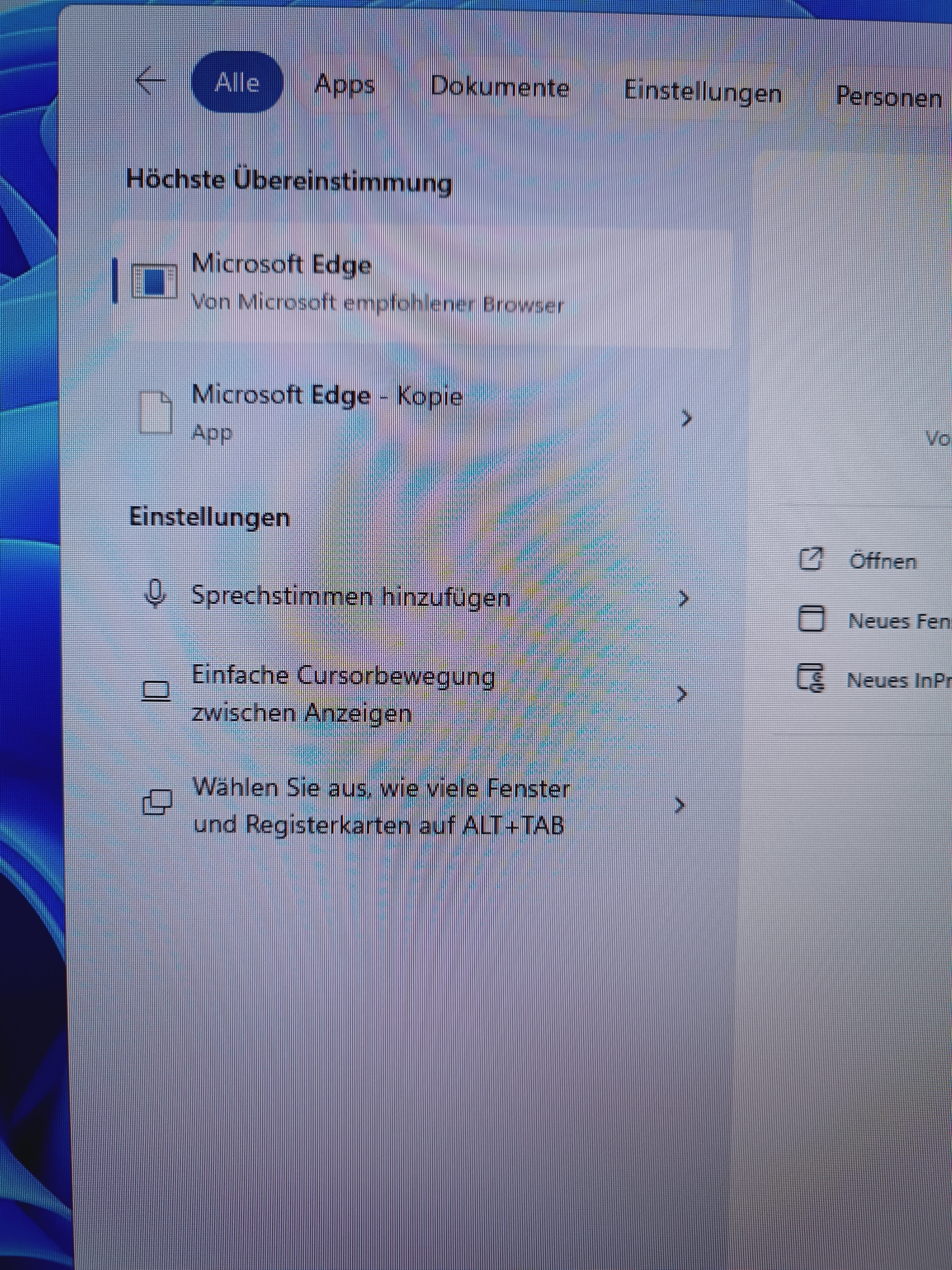Select the Alle filter tab

236,83
